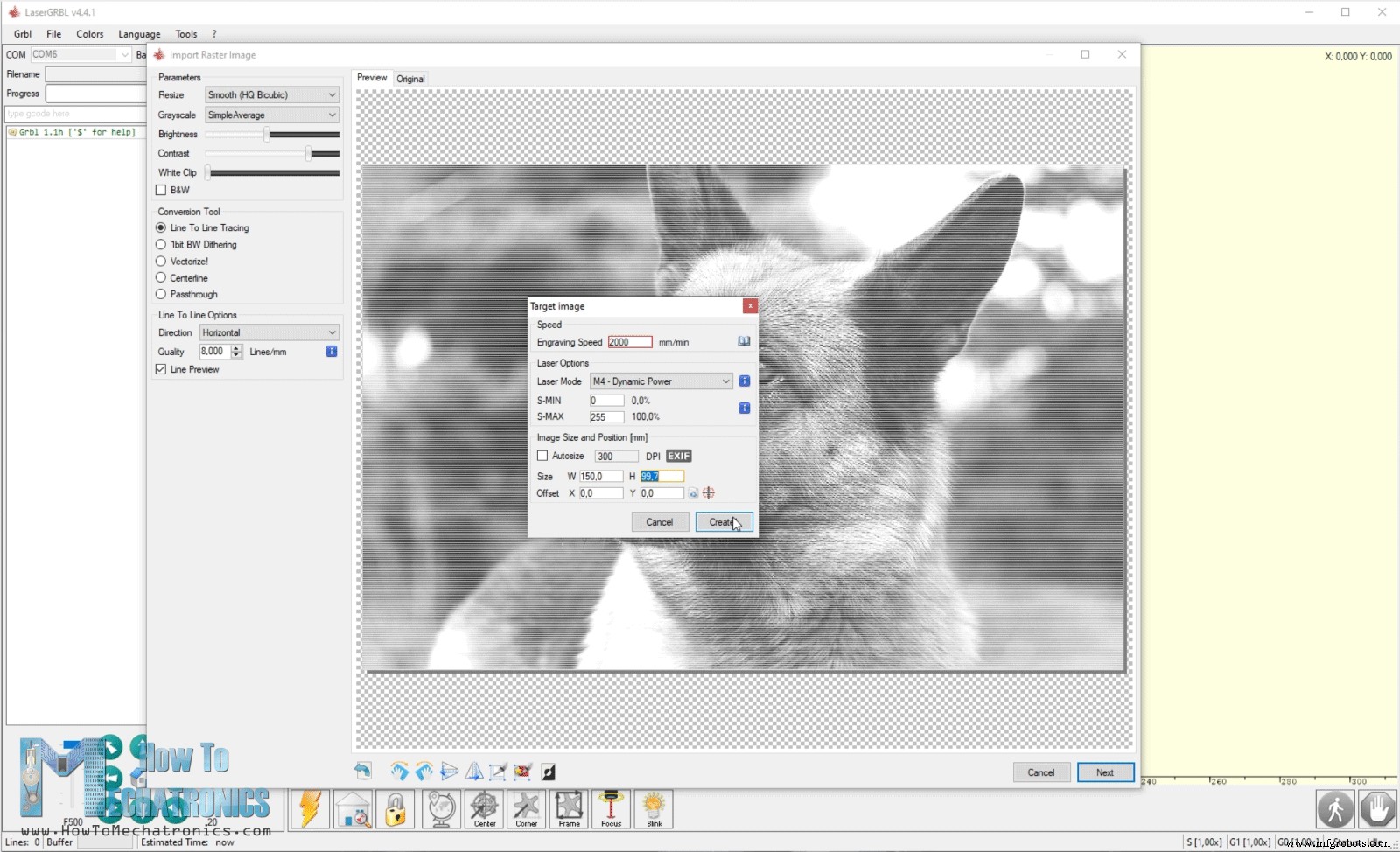Toggle the B&W checkbox
Image resolution: width=1400 pixels, height=852 pixels.
[161, 190]
